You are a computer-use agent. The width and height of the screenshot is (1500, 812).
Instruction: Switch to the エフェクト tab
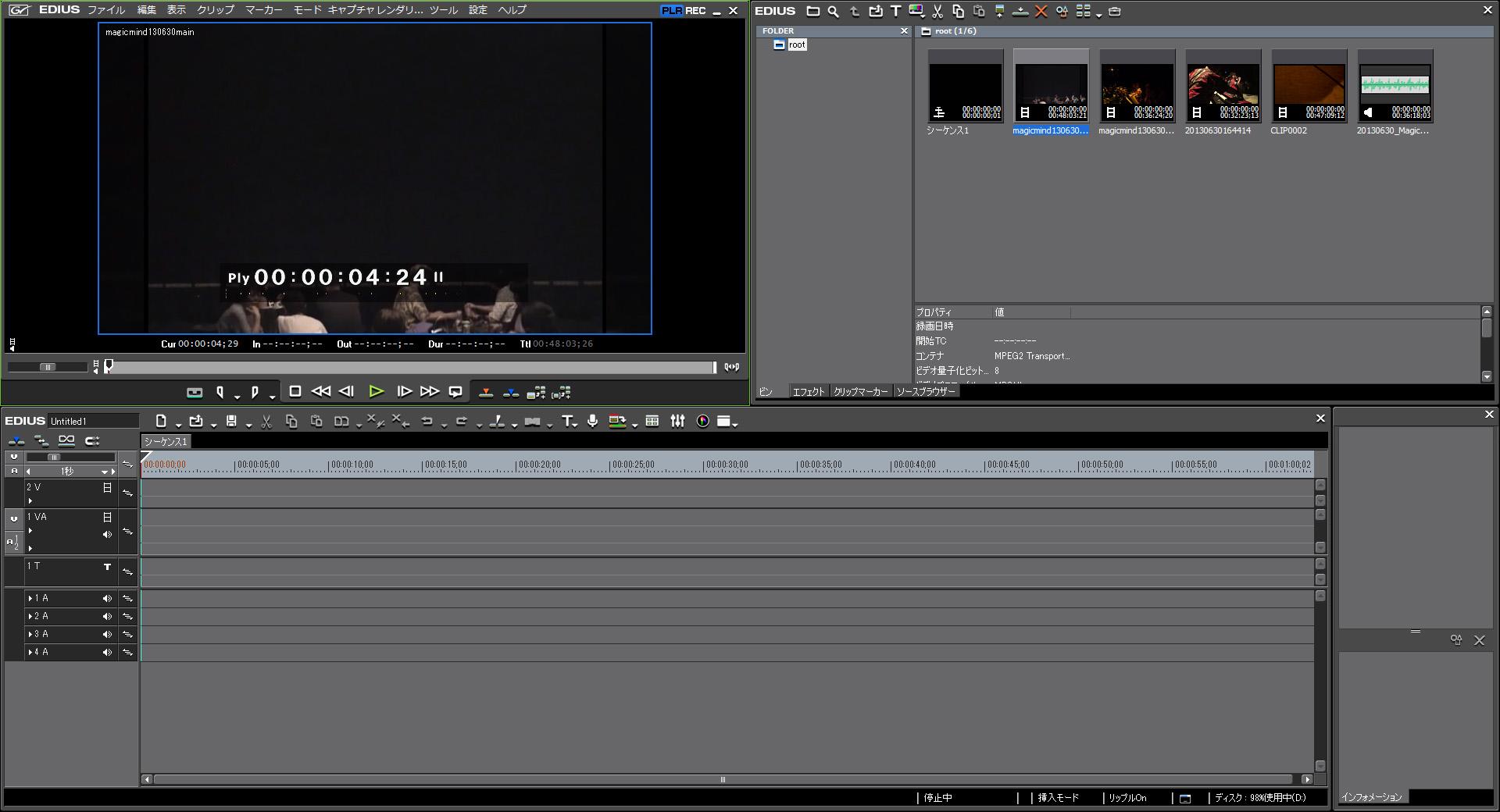[x=808, y=392]
